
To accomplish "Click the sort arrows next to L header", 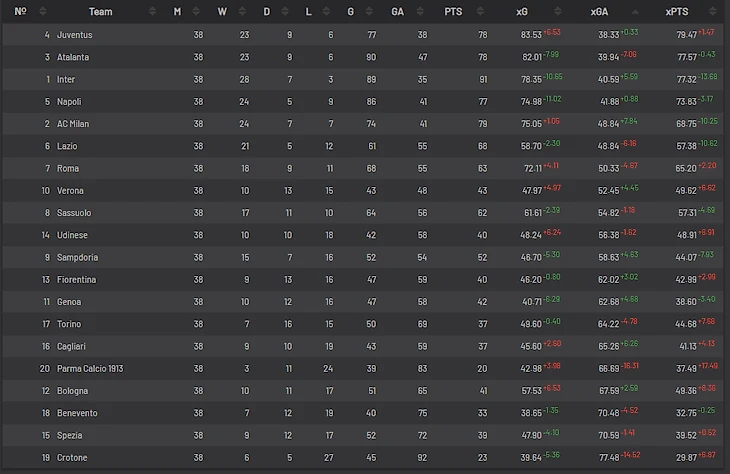I will coord(324,12).
